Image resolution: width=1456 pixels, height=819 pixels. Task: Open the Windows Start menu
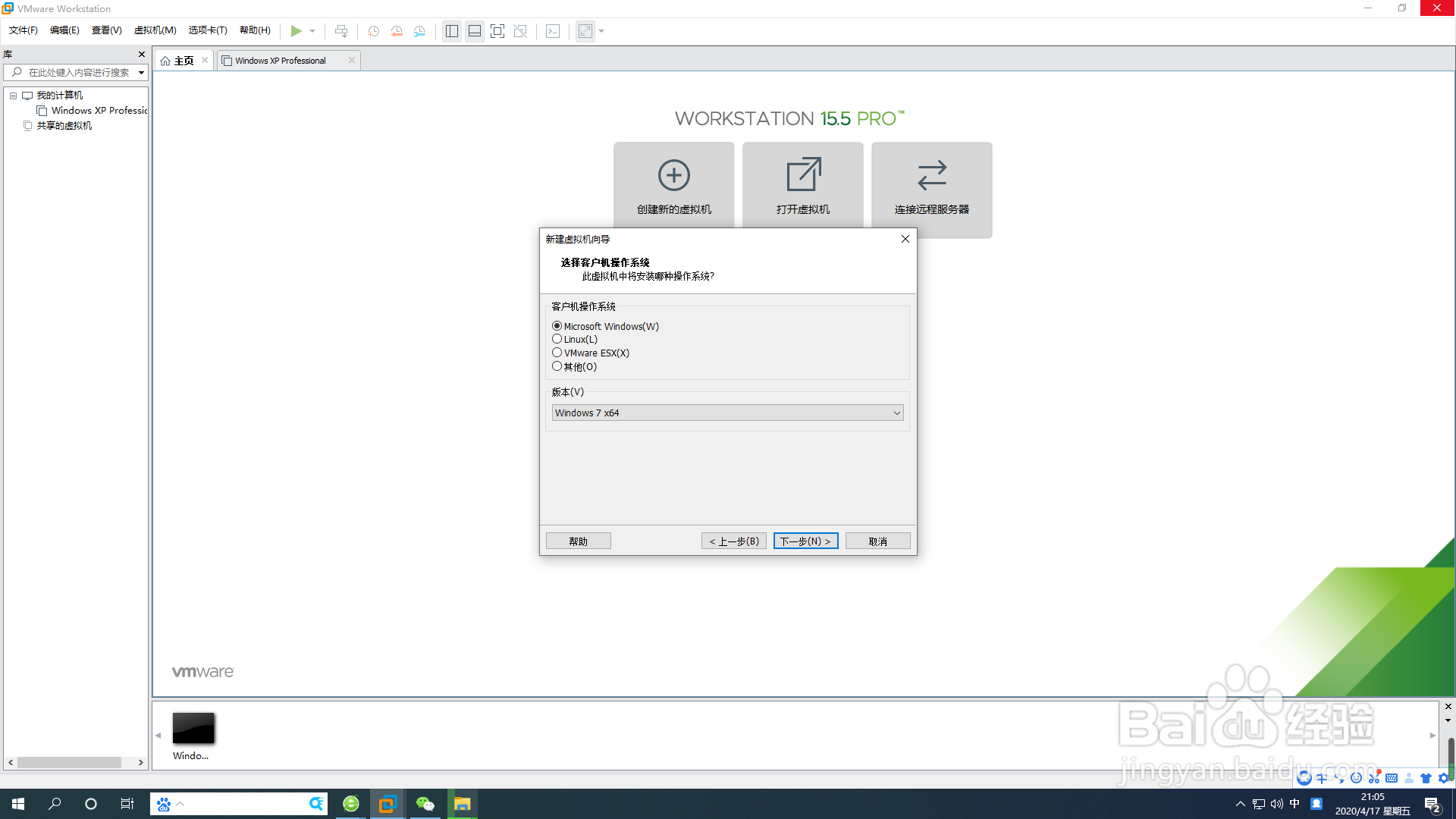point(18,804)
